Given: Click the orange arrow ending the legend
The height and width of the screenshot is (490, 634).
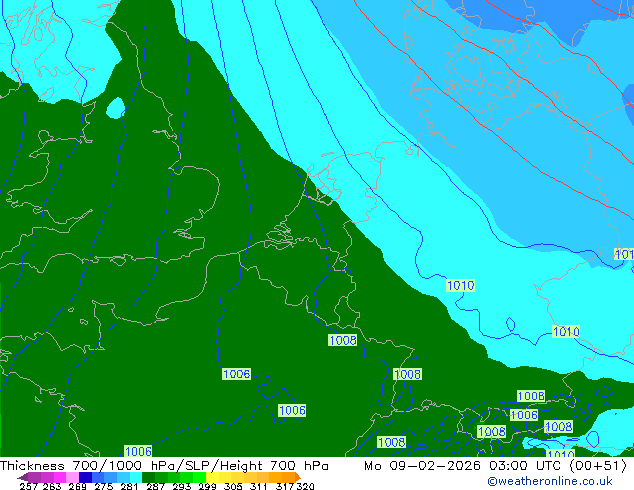Looking at the screenshot, I should 298,477.
